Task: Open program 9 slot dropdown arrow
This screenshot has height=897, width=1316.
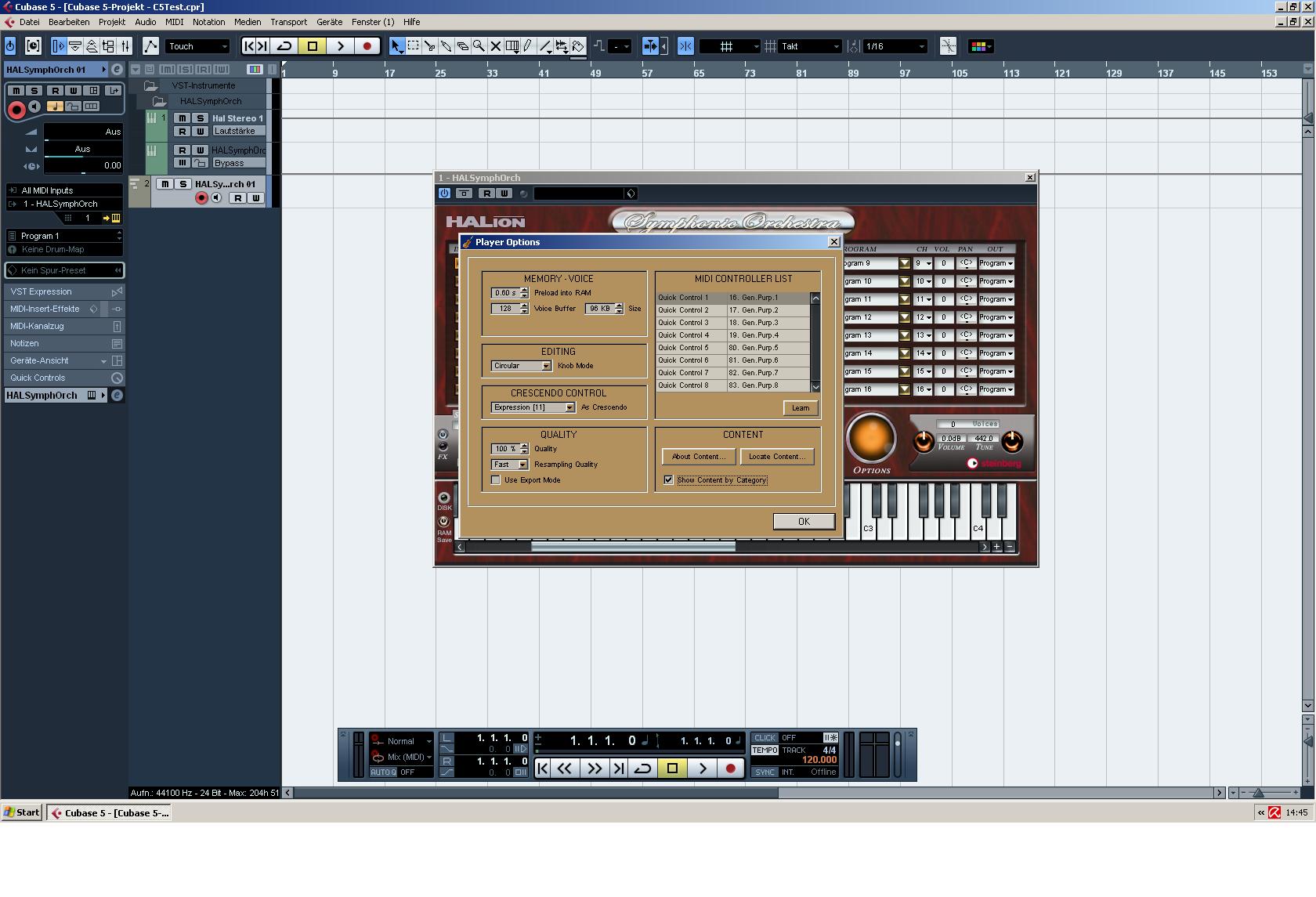Action: tap(905, 264)
